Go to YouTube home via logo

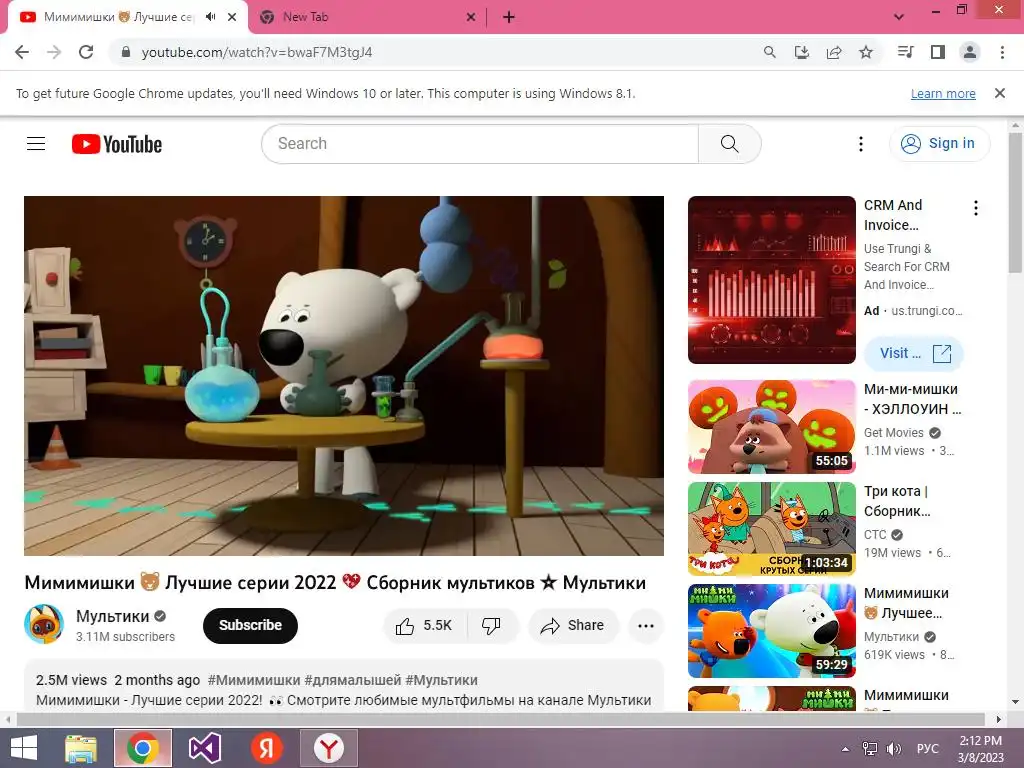pos(117,144)
